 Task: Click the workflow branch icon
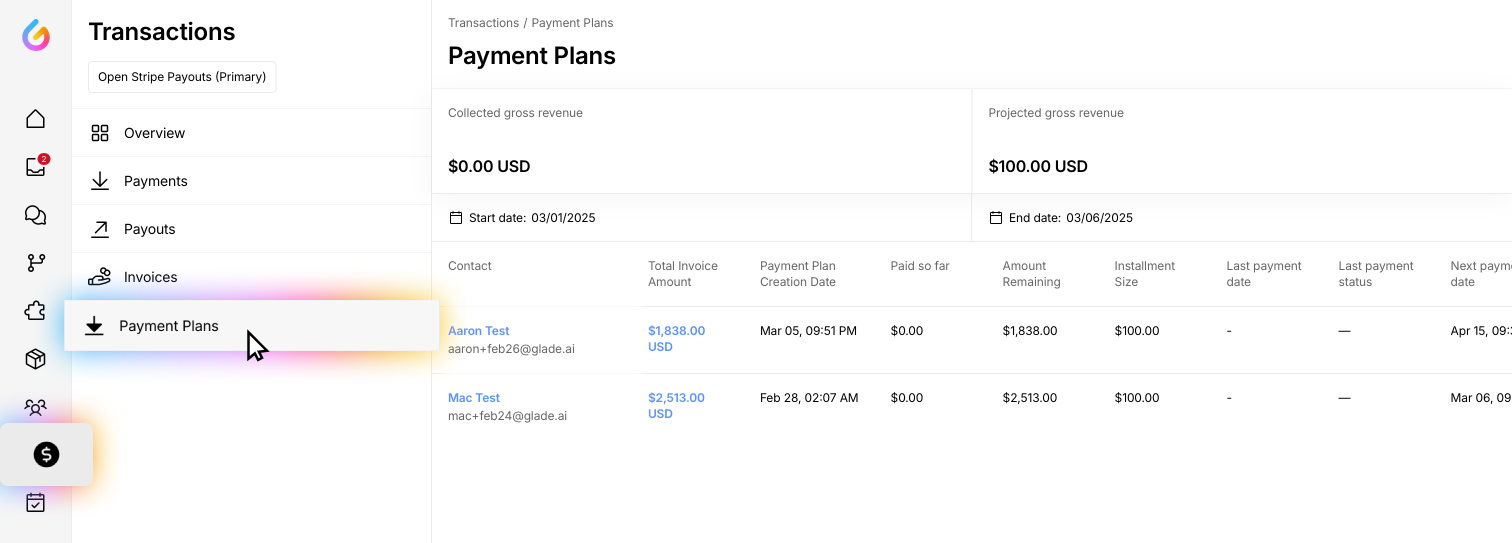tap(36, 263)
